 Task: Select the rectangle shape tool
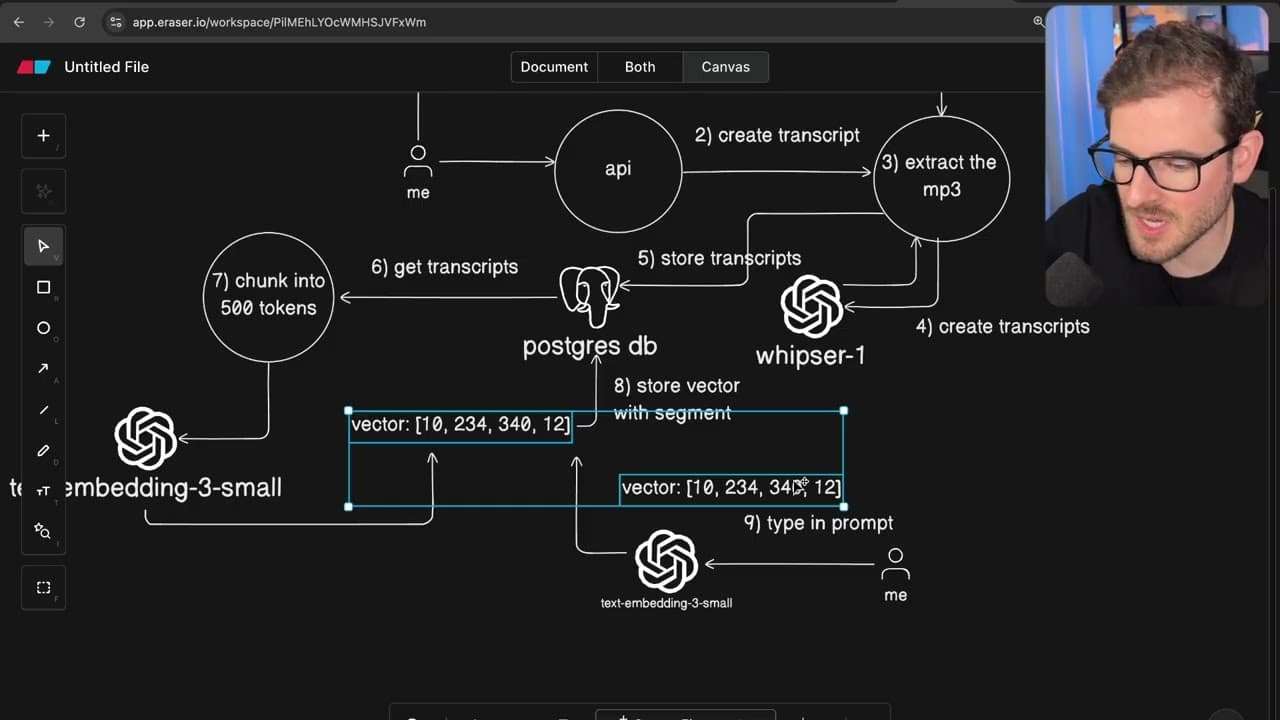43,287
